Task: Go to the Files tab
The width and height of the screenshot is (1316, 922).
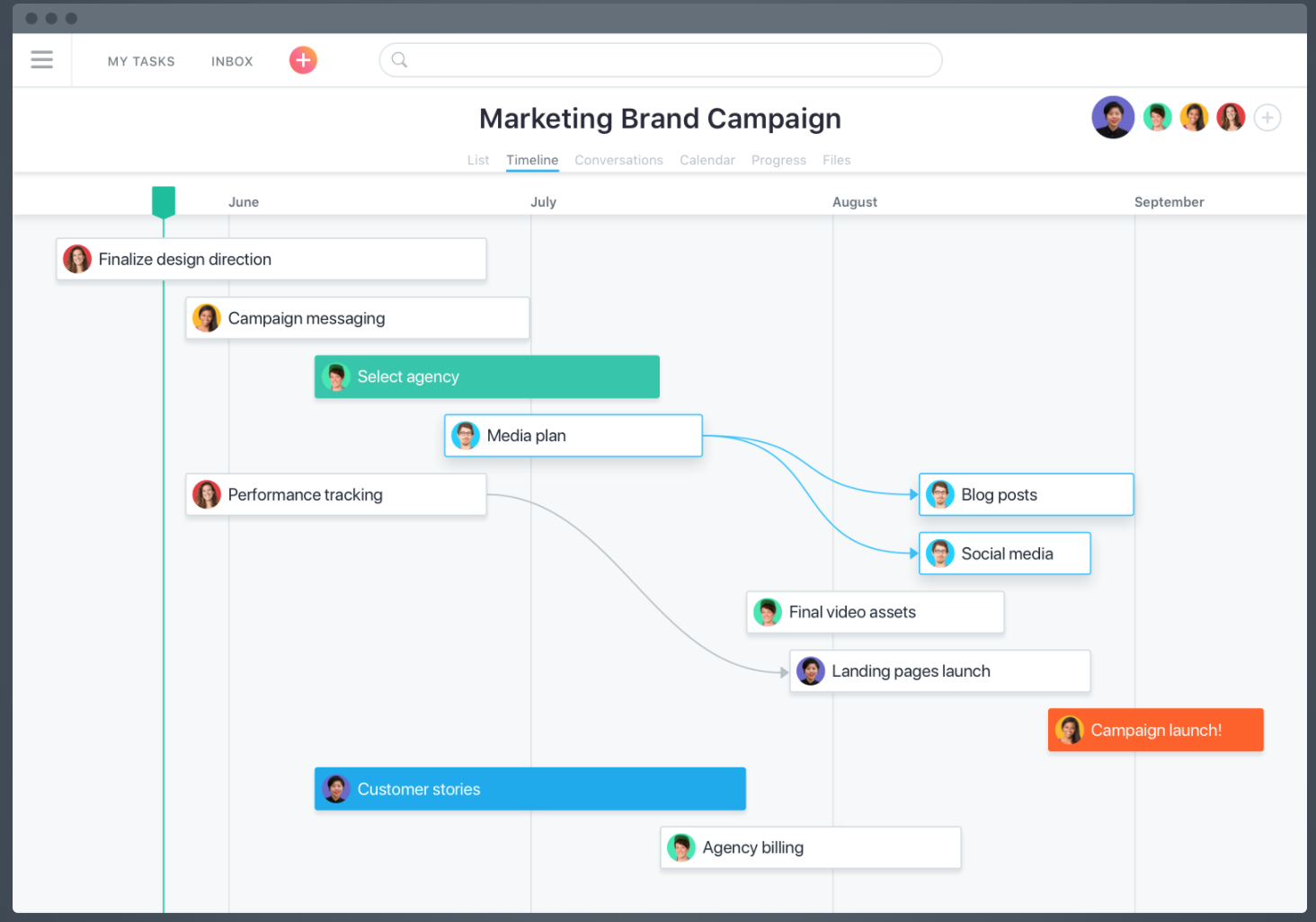Action: pyautogui.click(x=837, y=160)
